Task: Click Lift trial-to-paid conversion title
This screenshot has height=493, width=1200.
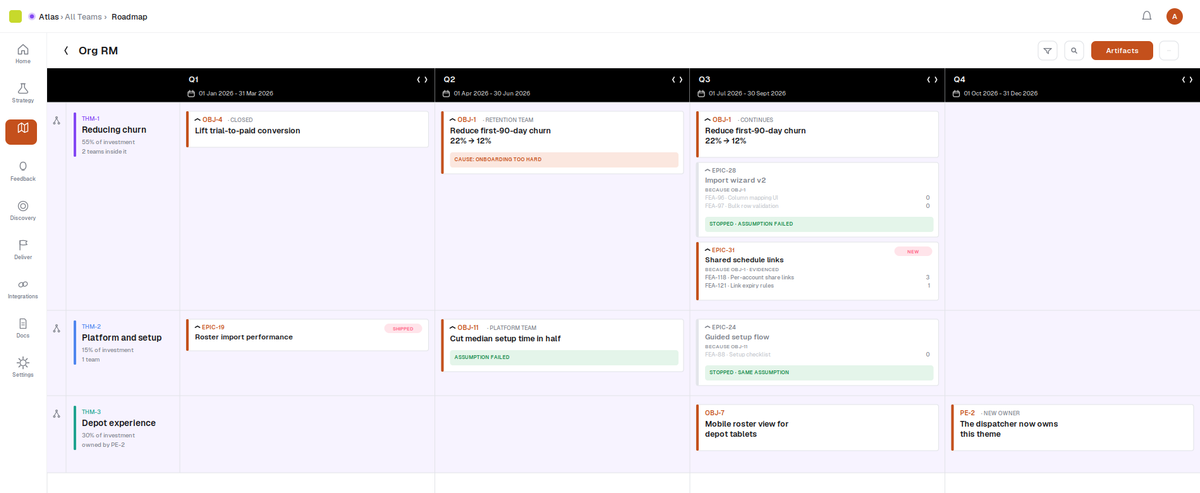Action: coord(247,131)
